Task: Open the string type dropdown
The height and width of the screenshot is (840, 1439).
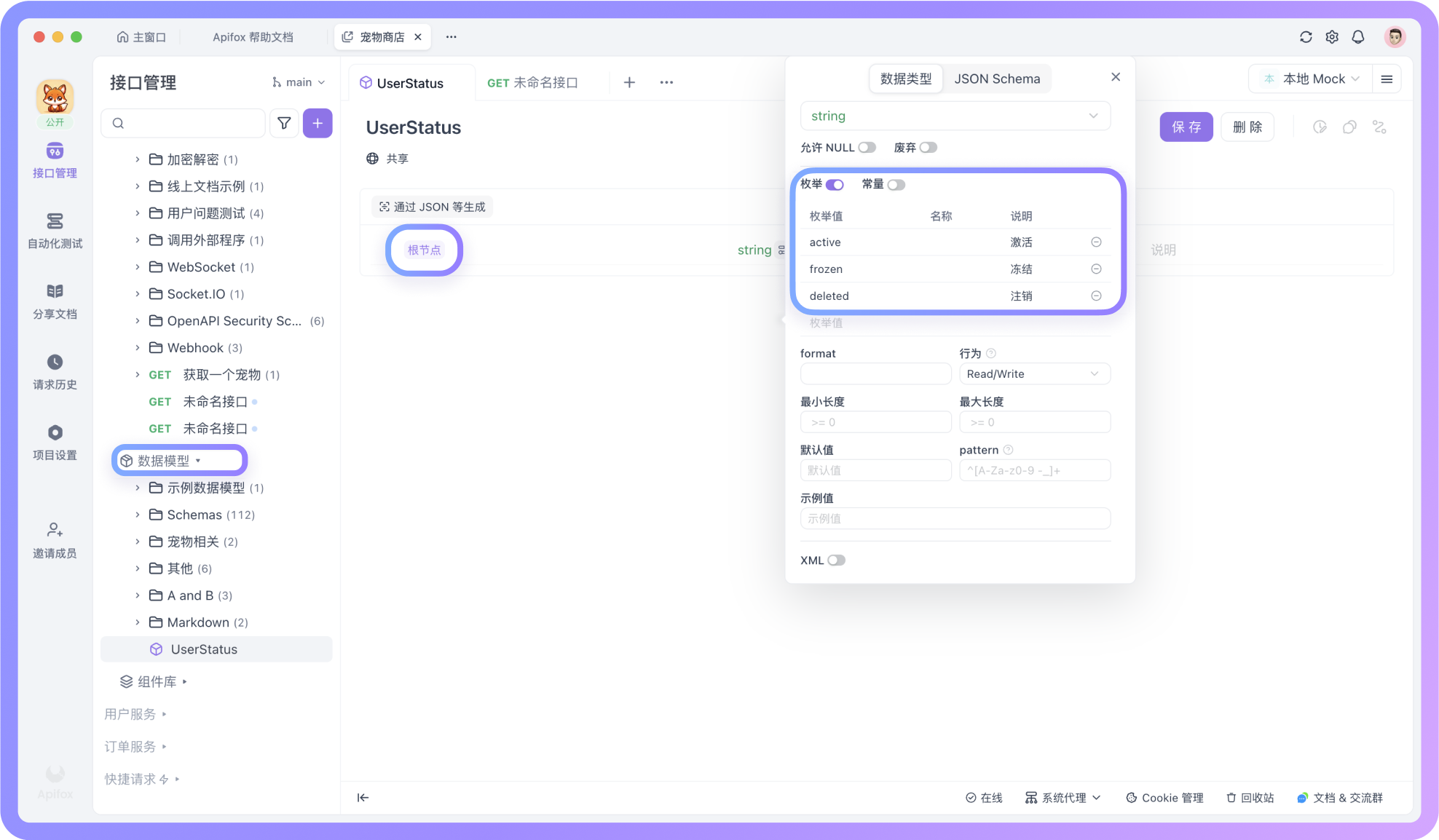Action: (x=955, y=116)
